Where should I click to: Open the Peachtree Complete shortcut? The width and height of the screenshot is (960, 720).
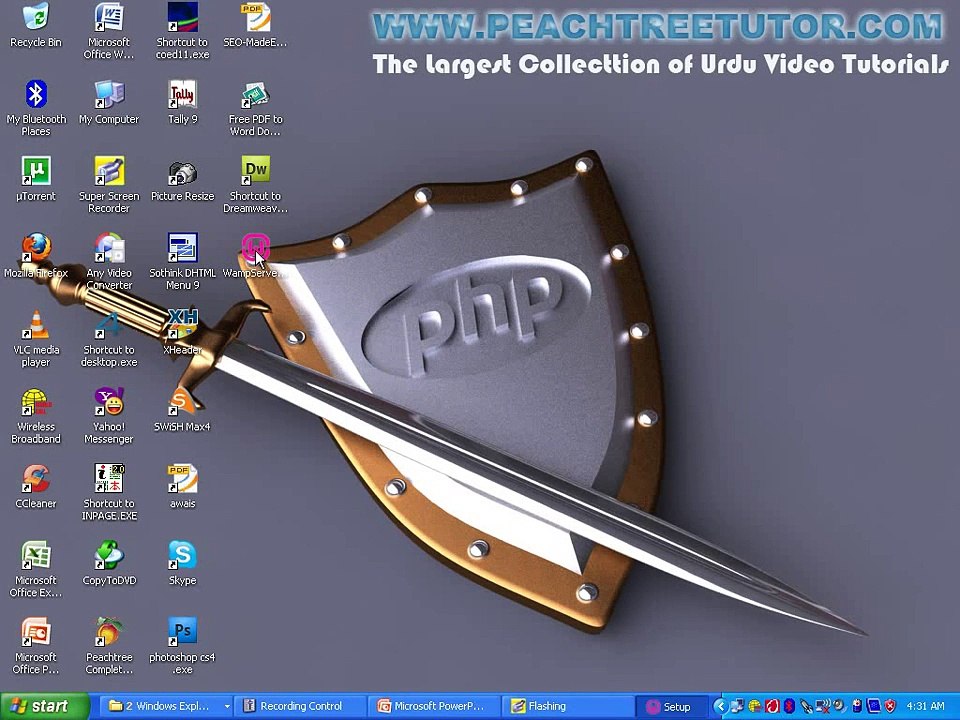[109, 633]
